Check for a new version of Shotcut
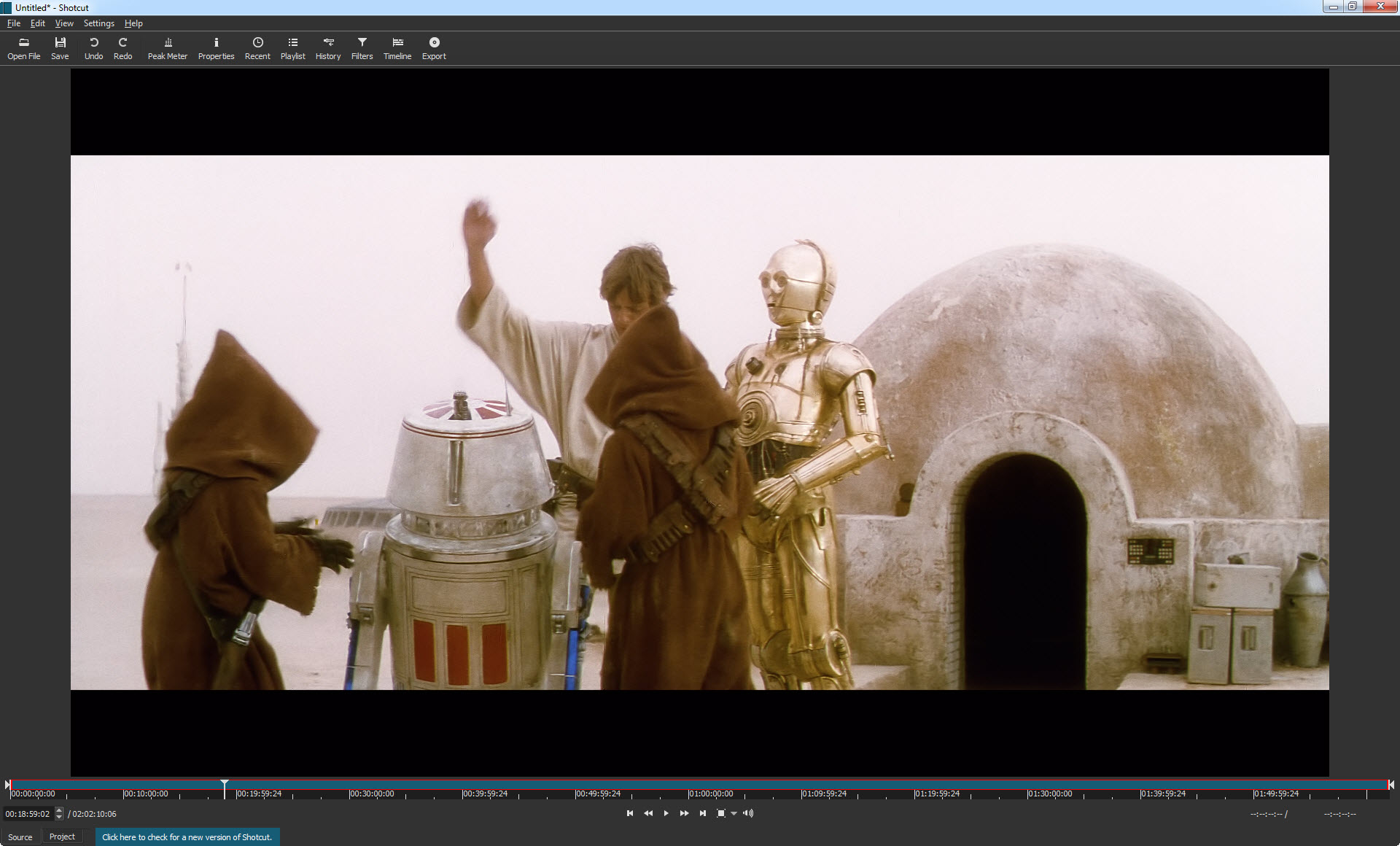Screen dimensions: 1400x846 coord(187,837)
